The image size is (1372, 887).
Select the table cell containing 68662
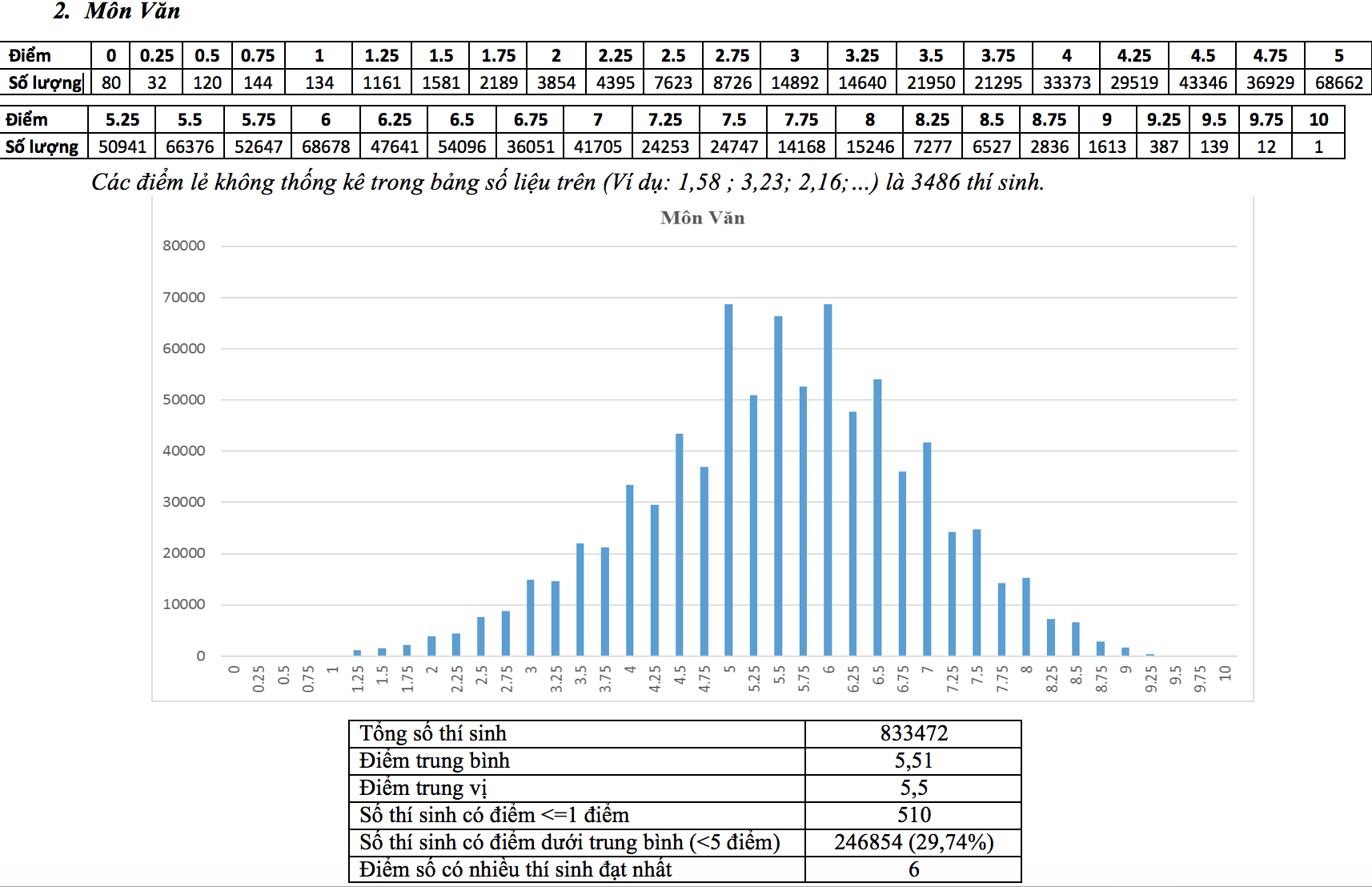coord(1338,82)
